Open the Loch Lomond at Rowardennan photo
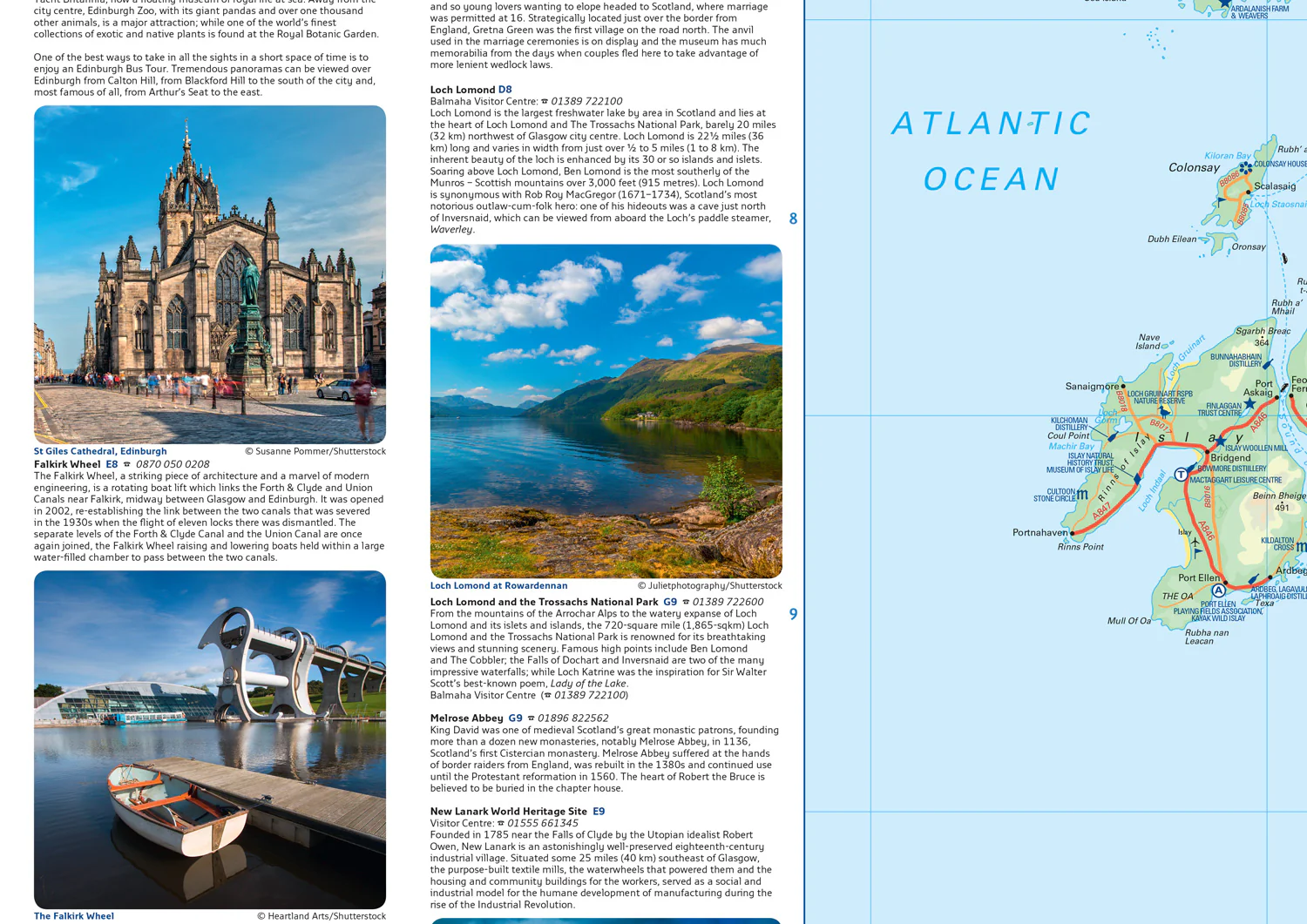Image resolution: width=1307 pixels, height=924 pixels. click(606, 411)
